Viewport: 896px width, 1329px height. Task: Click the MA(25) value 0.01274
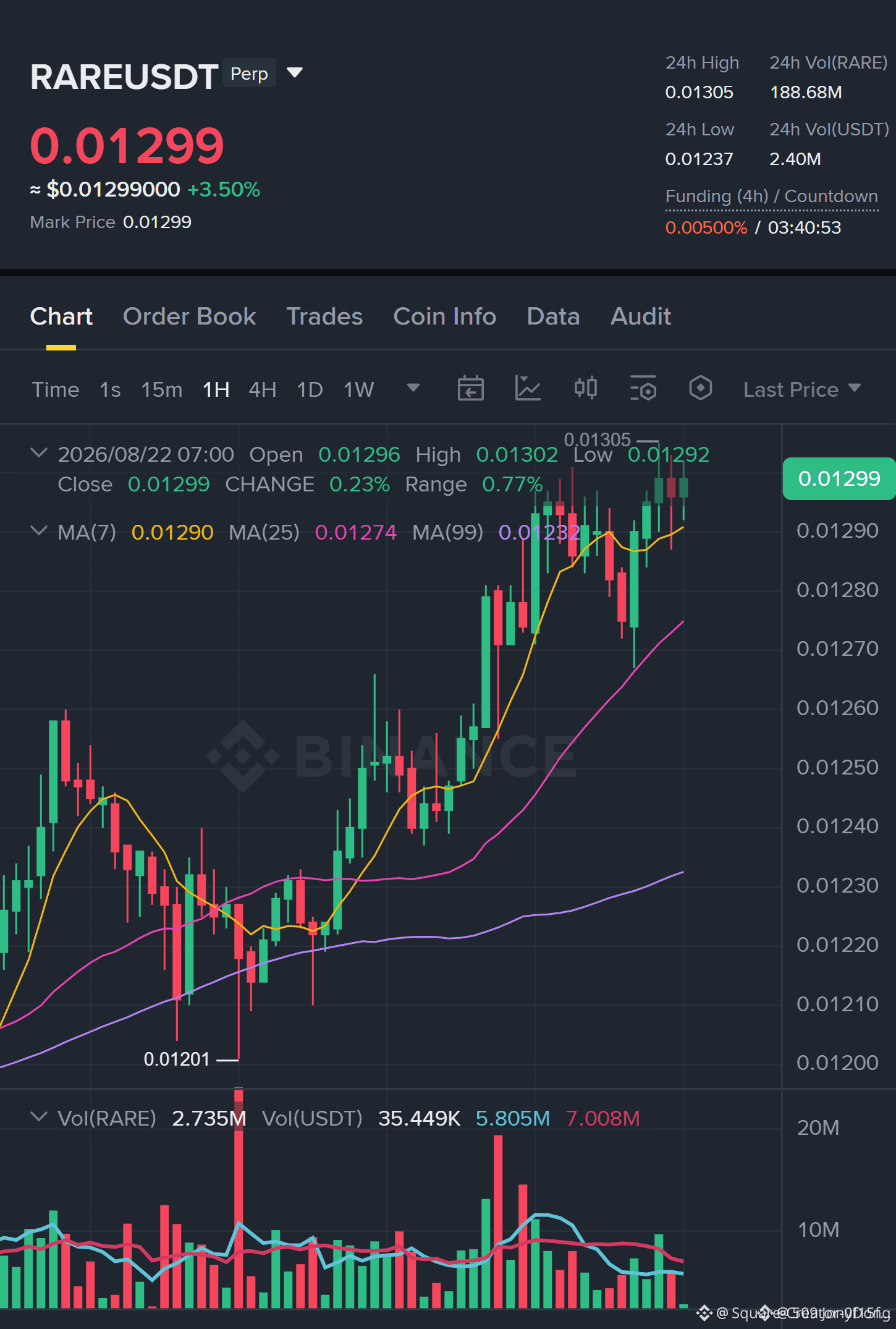(x=356, y=532)
